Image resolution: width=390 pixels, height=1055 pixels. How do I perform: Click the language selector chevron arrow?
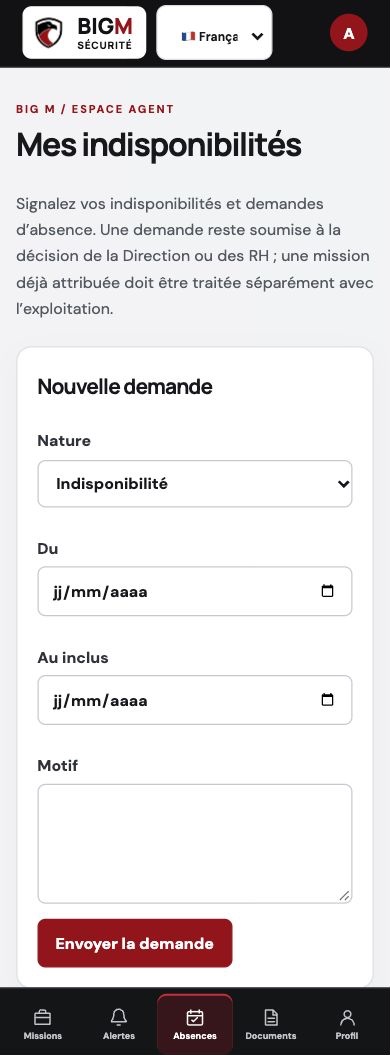click(x=257, y=36)
